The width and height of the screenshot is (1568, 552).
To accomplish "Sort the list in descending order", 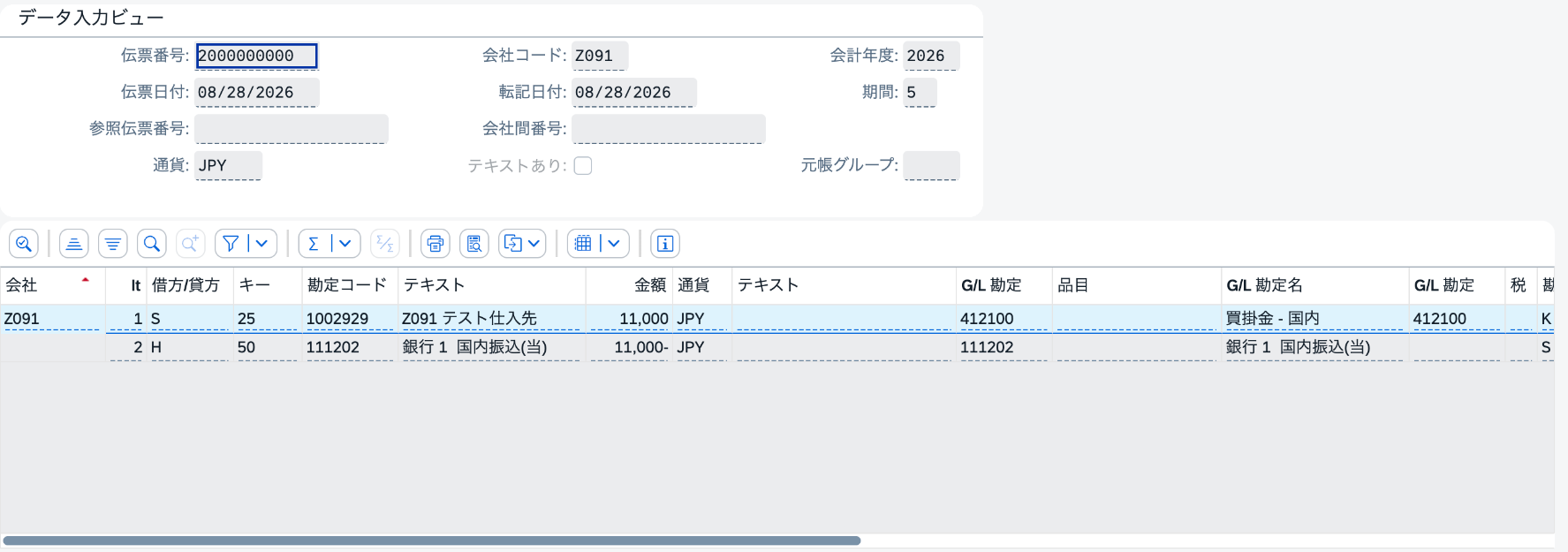I will [x=113, y=244].
